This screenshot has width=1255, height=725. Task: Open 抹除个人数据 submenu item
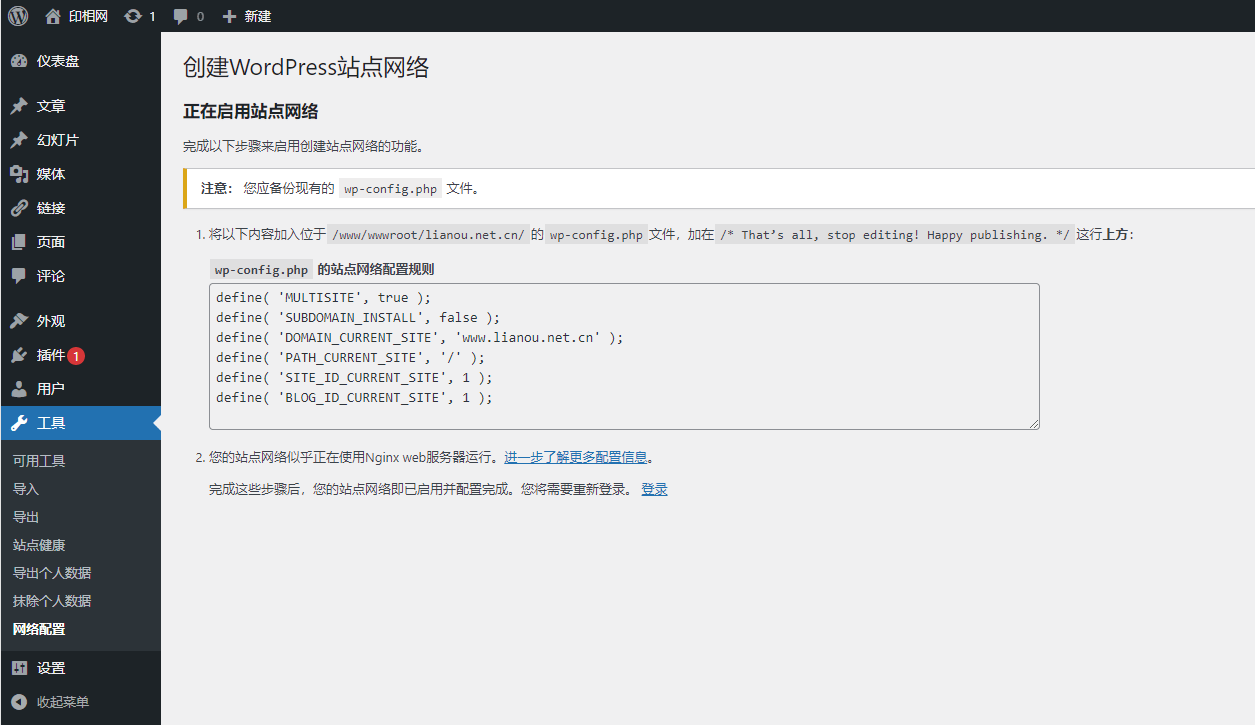(52, 601)
